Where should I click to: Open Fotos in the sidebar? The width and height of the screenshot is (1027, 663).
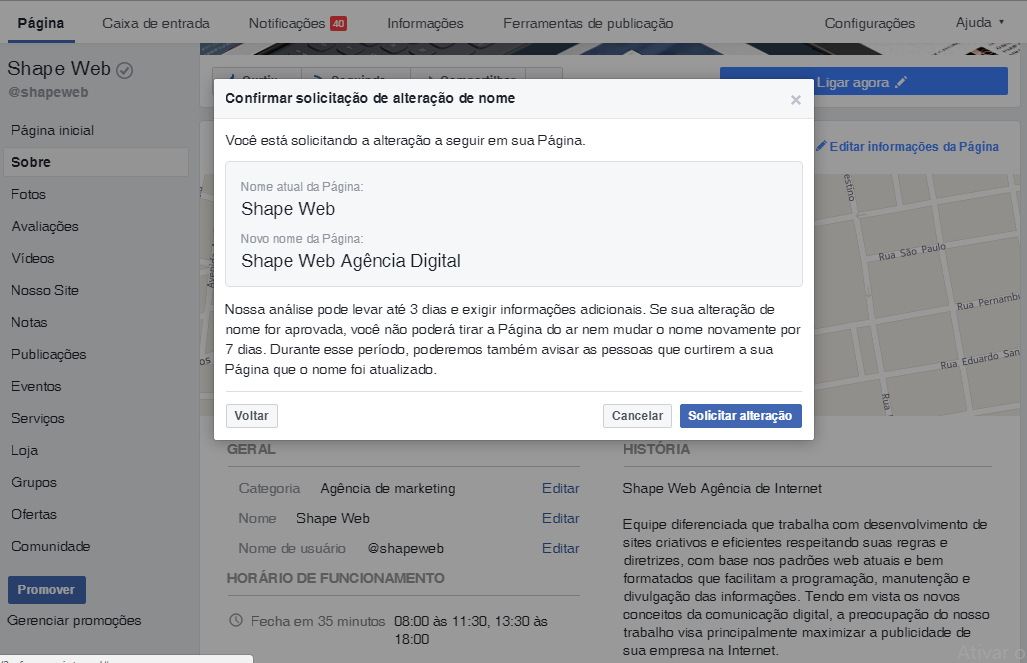[28, 195]
